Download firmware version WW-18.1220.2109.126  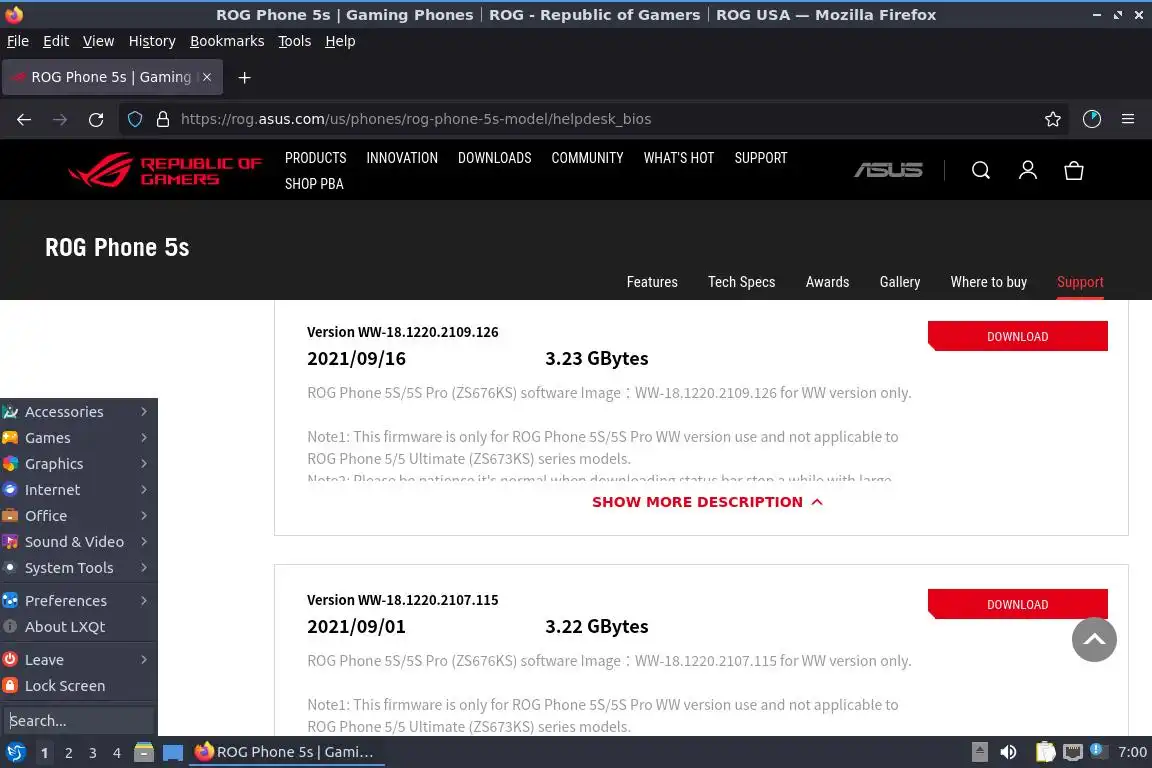tap(1018, 336)
